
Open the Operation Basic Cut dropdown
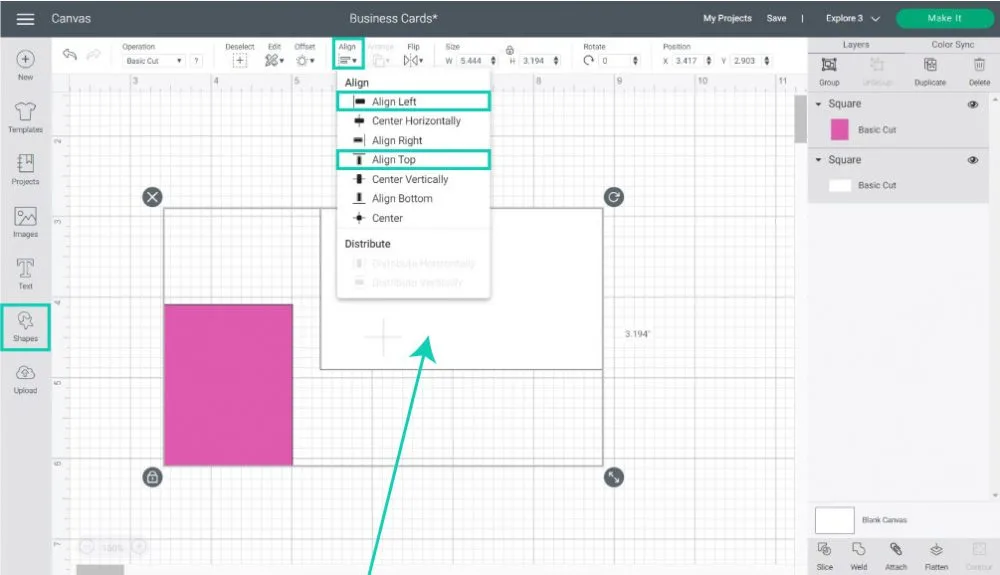coord(153,61)
